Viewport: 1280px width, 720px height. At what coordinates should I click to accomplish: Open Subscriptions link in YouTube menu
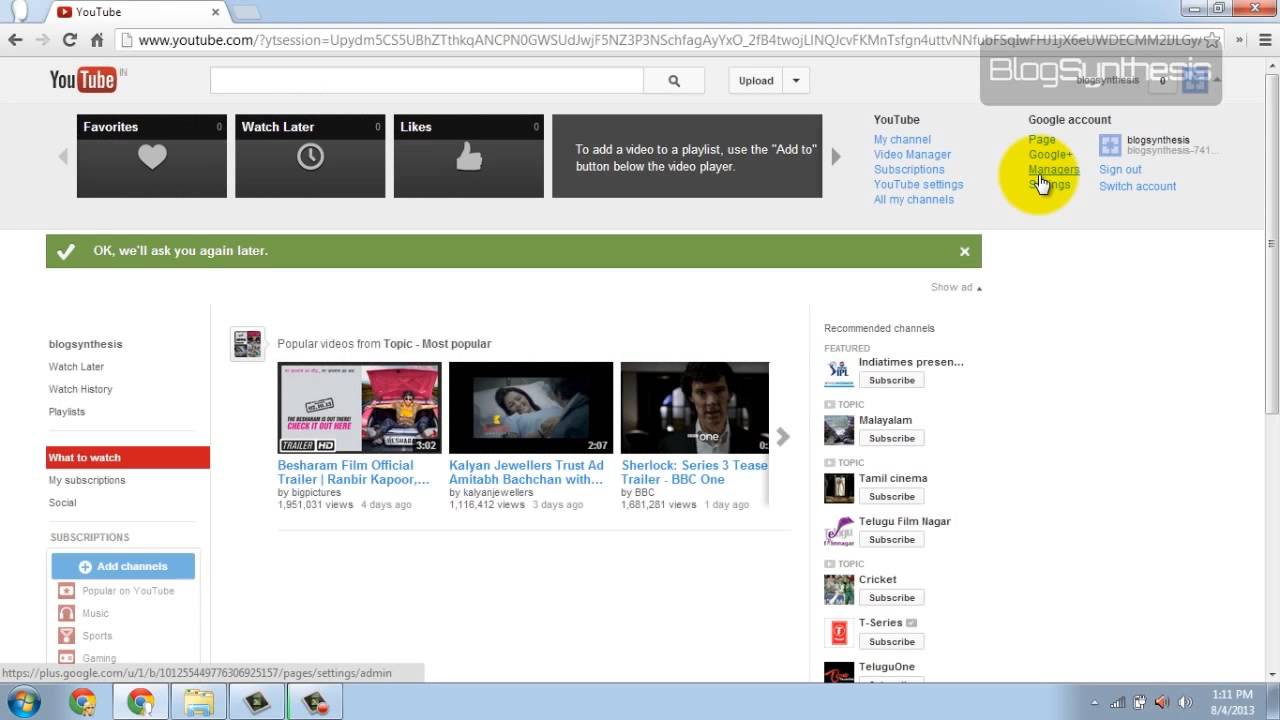coord(909,170)
